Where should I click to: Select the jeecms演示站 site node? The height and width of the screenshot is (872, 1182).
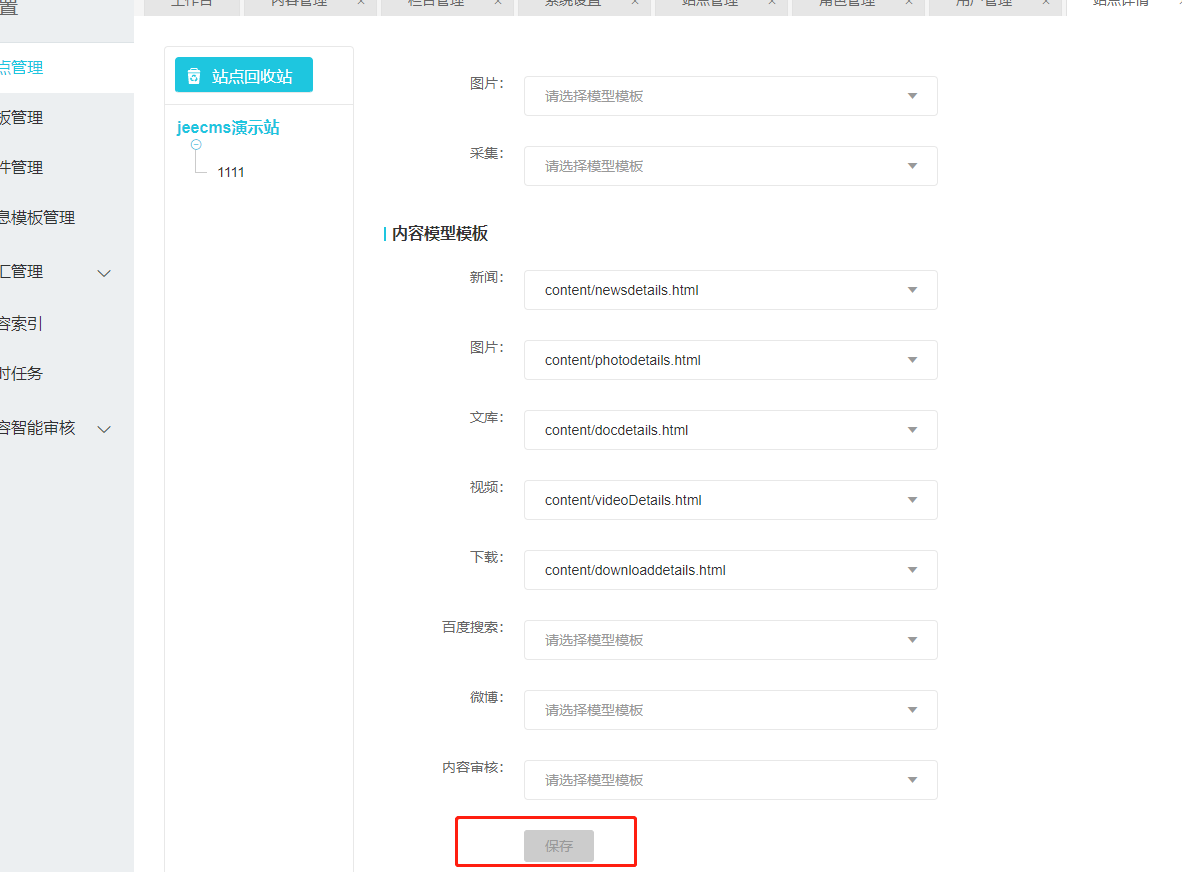(x=228, y=127)
